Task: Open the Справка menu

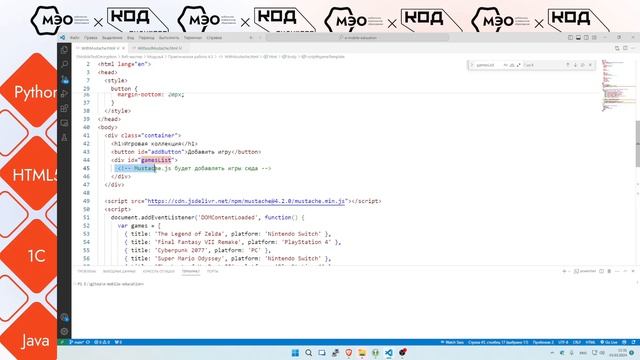Action: (x=214, y=38)
